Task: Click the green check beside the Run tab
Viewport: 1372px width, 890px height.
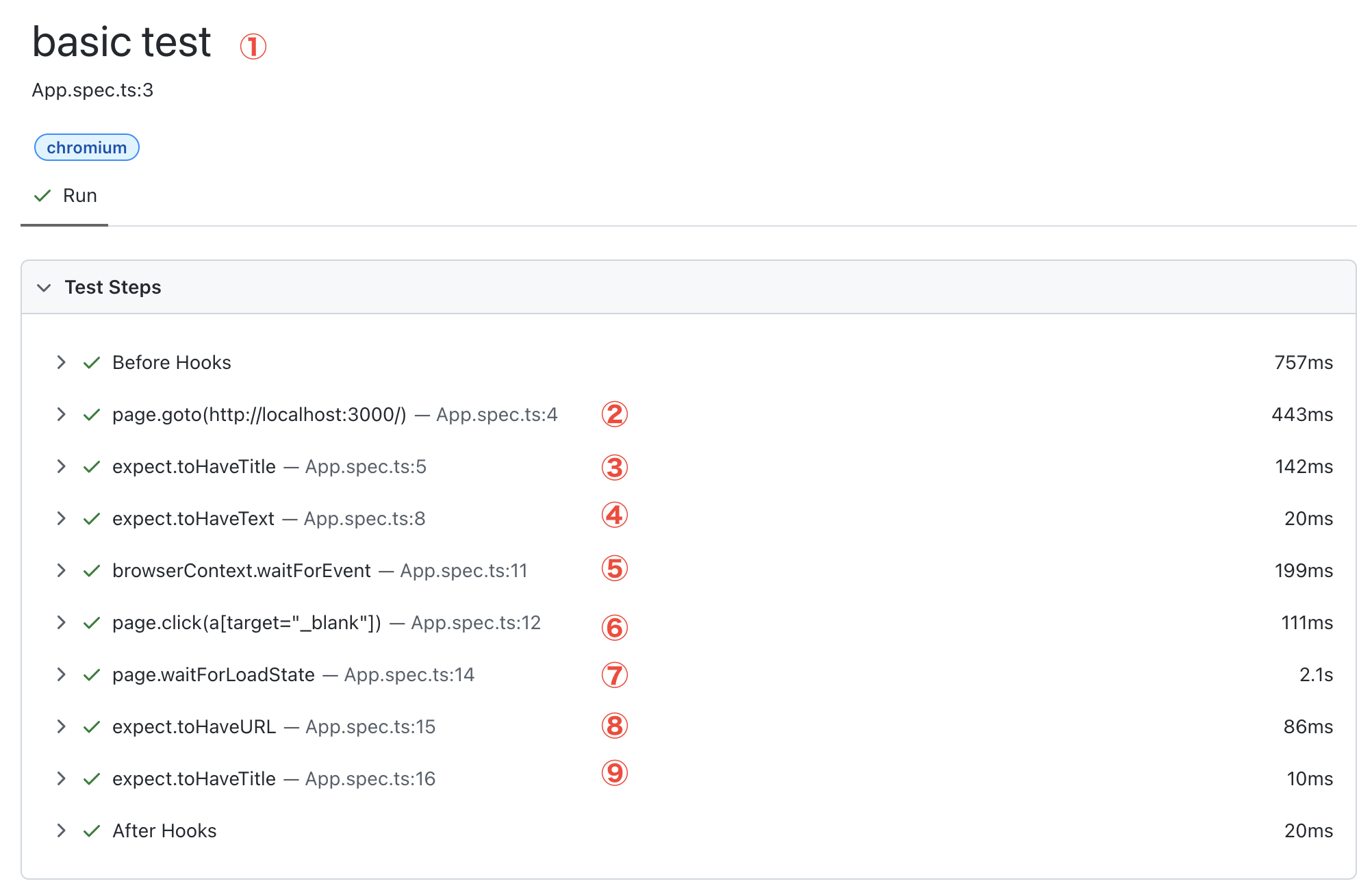Action: click(41, 196)
